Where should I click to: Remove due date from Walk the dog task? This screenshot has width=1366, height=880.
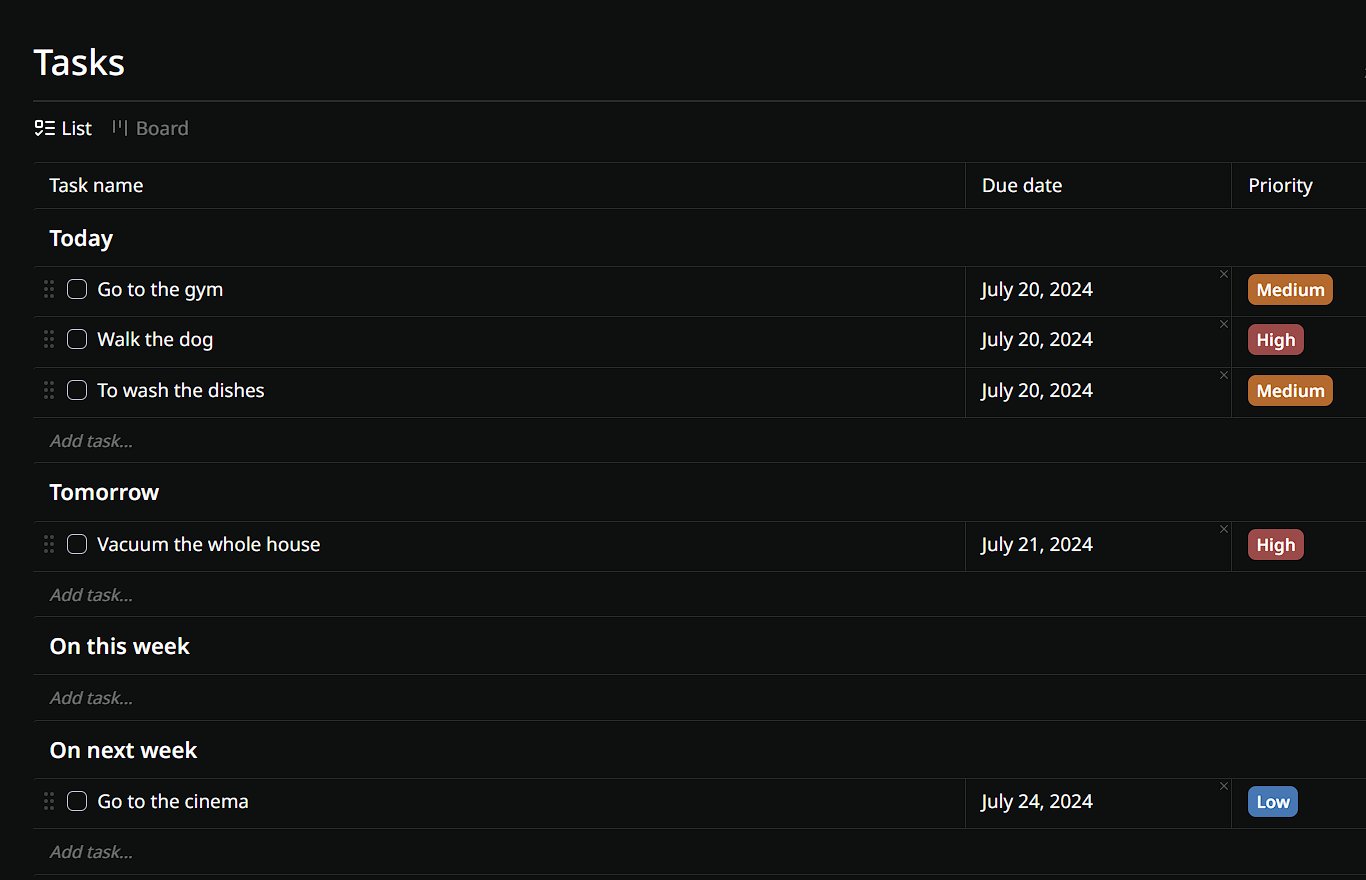pyautogui.click(x=1223, y=324)
